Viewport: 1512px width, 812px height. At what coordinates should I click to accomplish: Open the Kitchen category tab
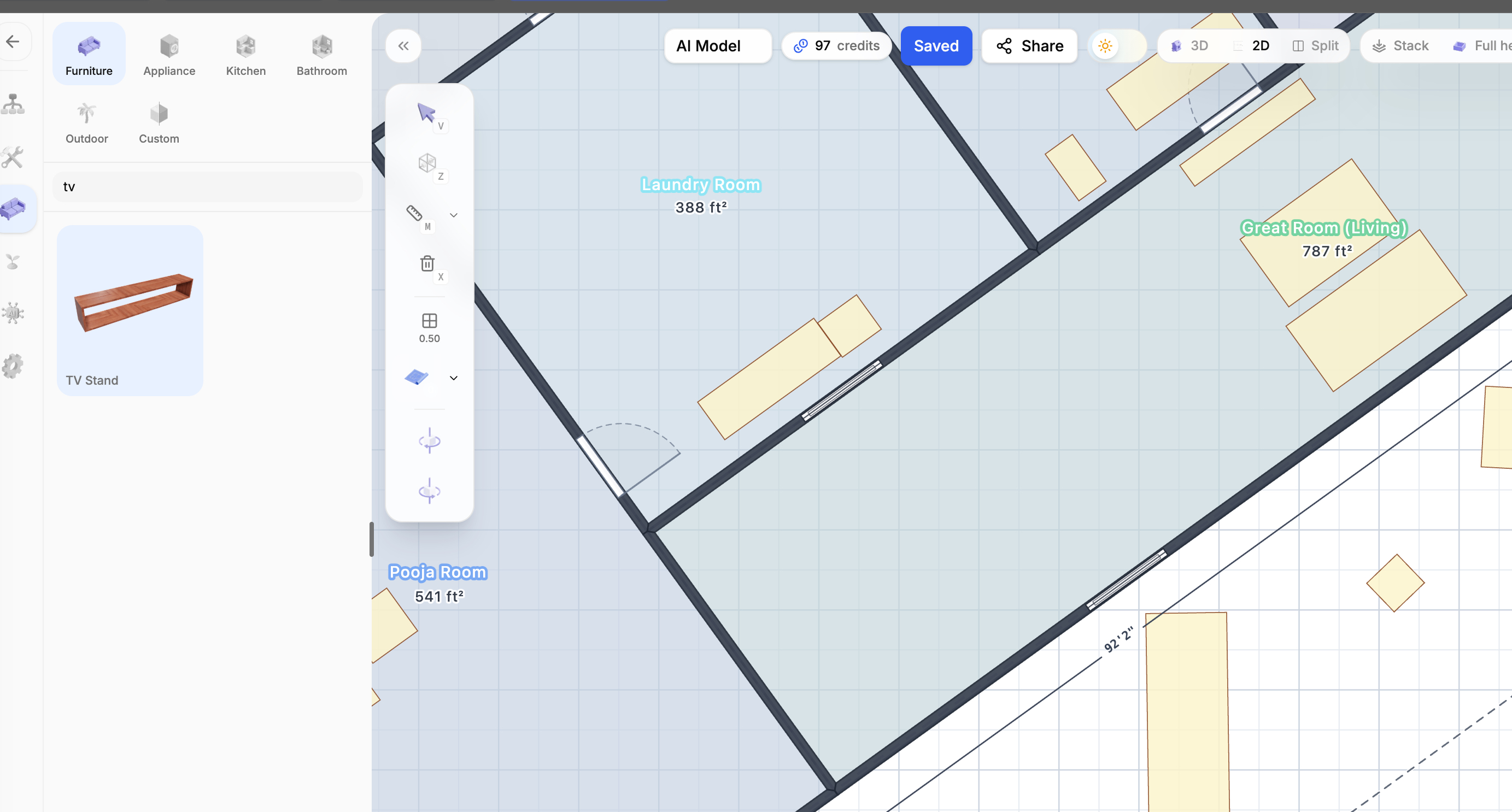246,54
